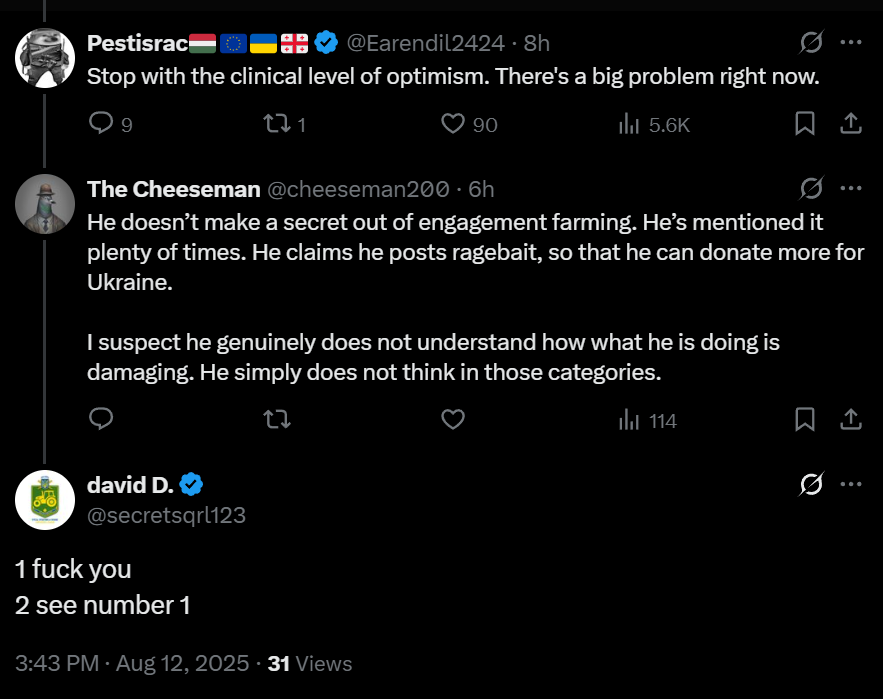
Task: Share Pestisrac's tweet
Action: click(x=851, y=123)
